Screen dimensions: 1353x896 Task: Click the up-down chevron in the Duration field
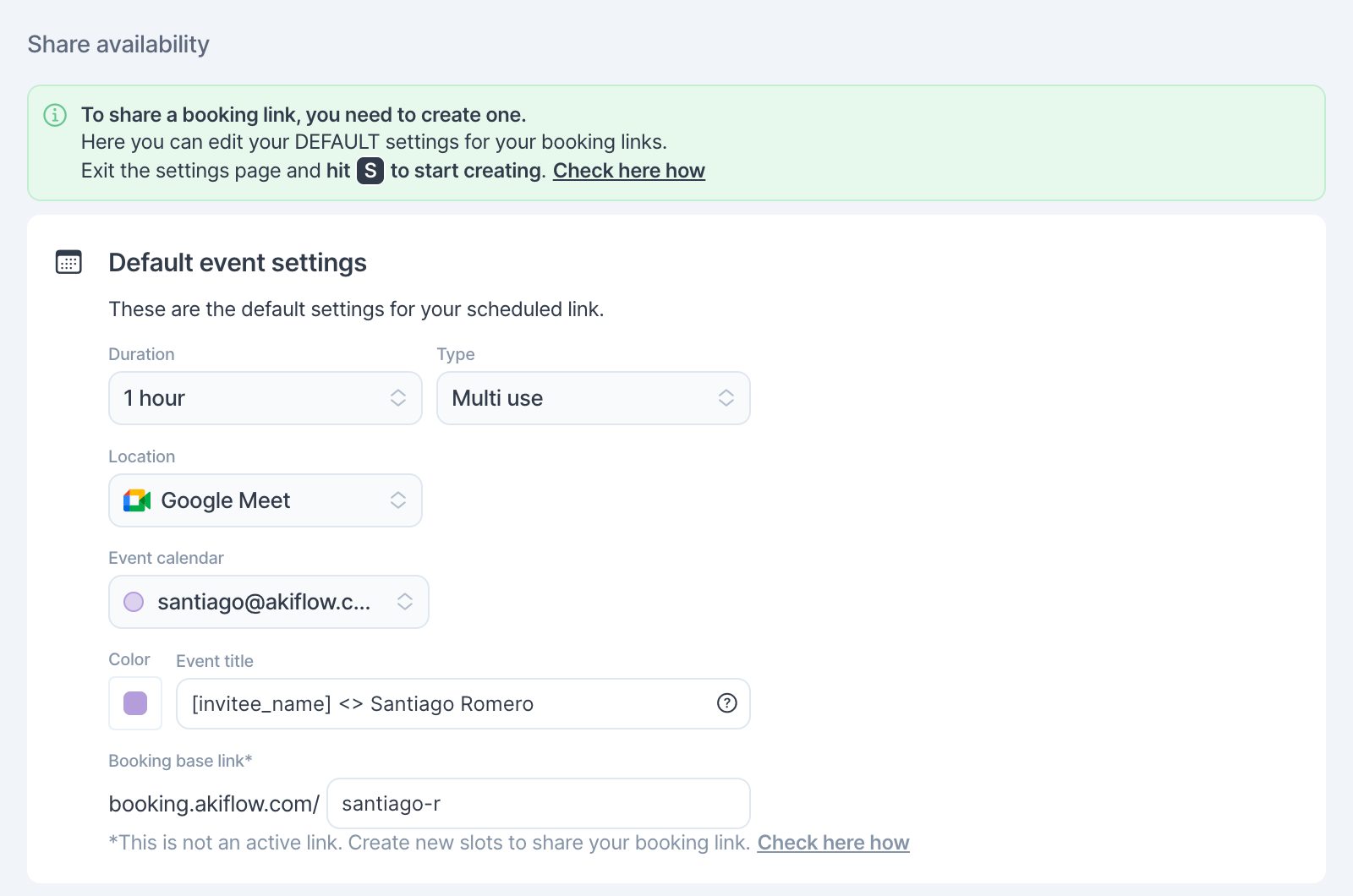pos(398,398)
